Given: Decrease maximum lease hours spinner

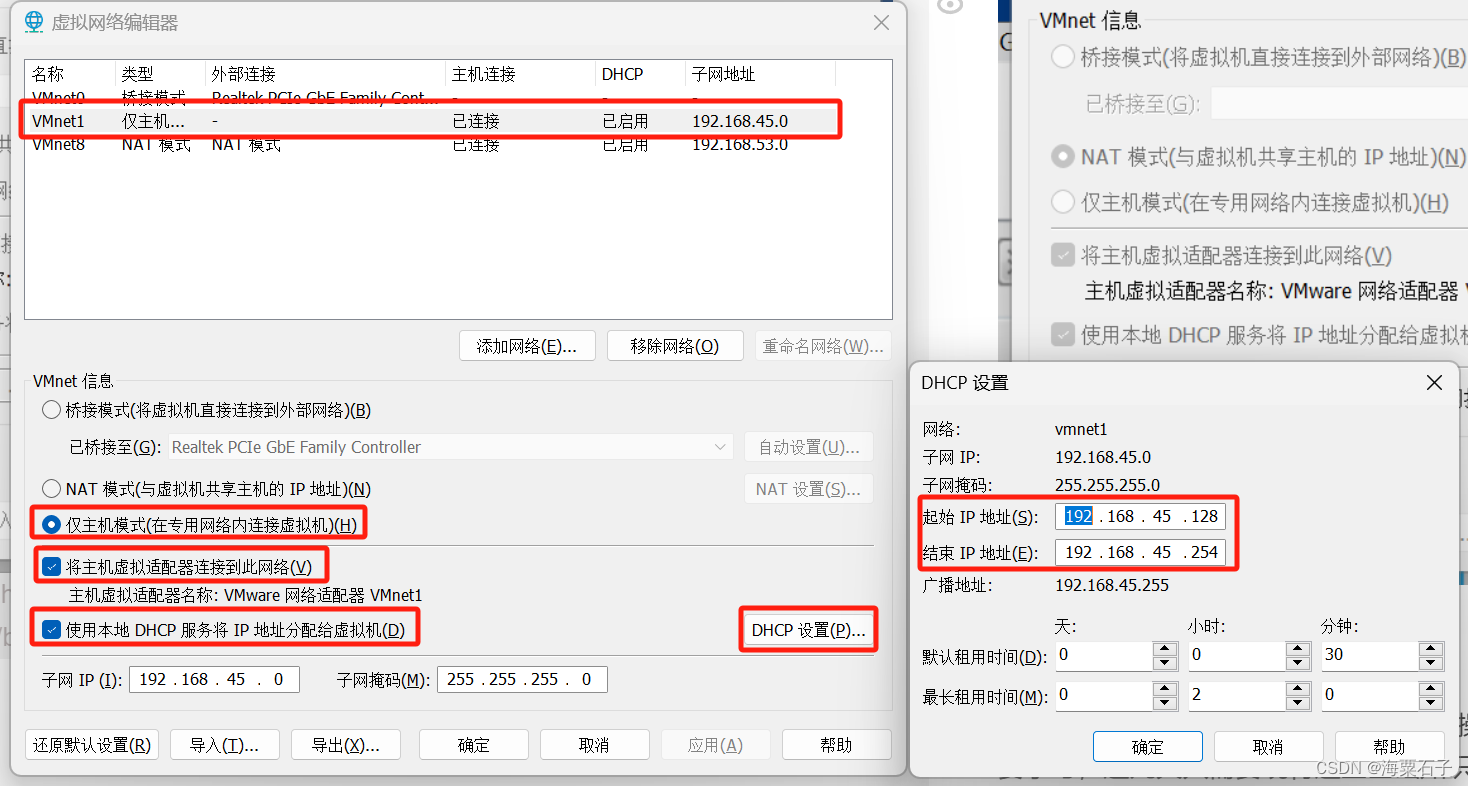Looking at the screenshot, I should [1298, 702].
